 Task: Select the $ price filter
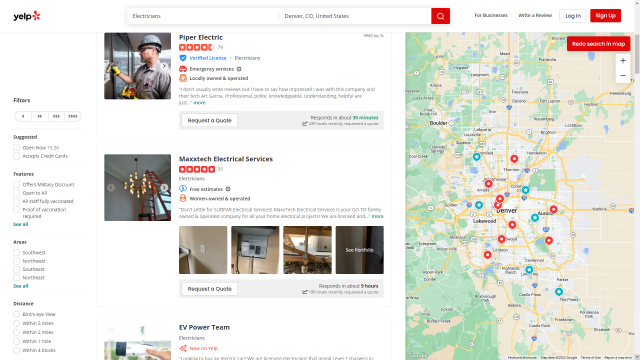23,116
